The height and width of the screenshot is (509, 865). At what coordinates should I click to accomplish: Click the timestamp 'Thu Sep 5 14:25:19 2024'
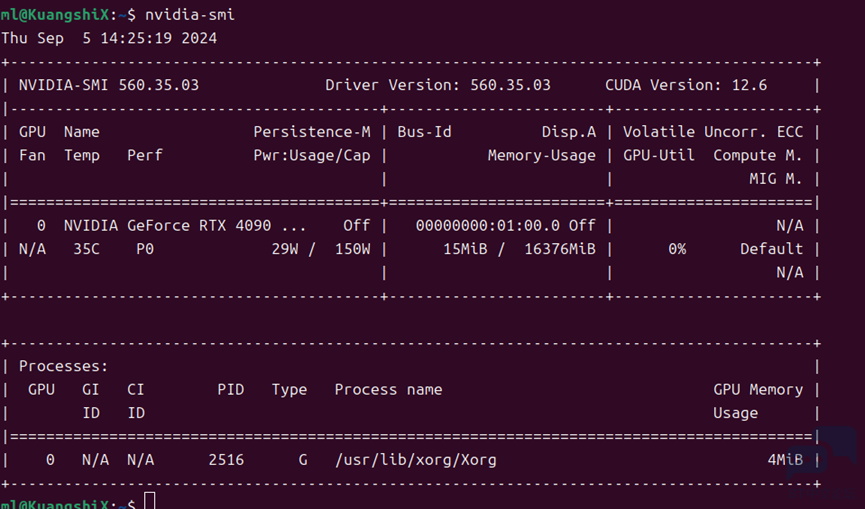(x=109, y=38)
